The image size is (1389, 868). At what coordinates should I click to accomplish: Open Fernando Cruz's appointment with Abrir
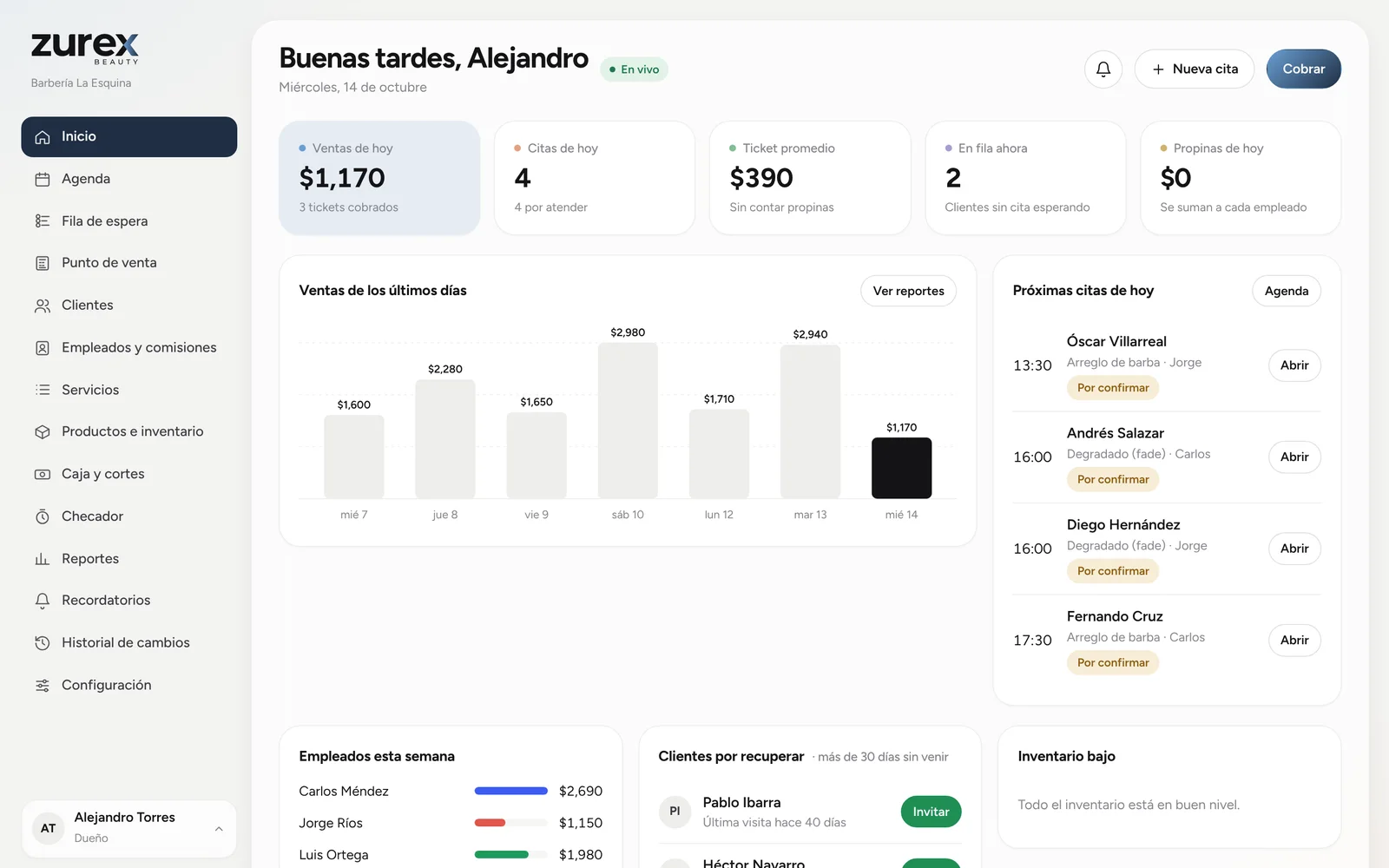pos(1294,640)
